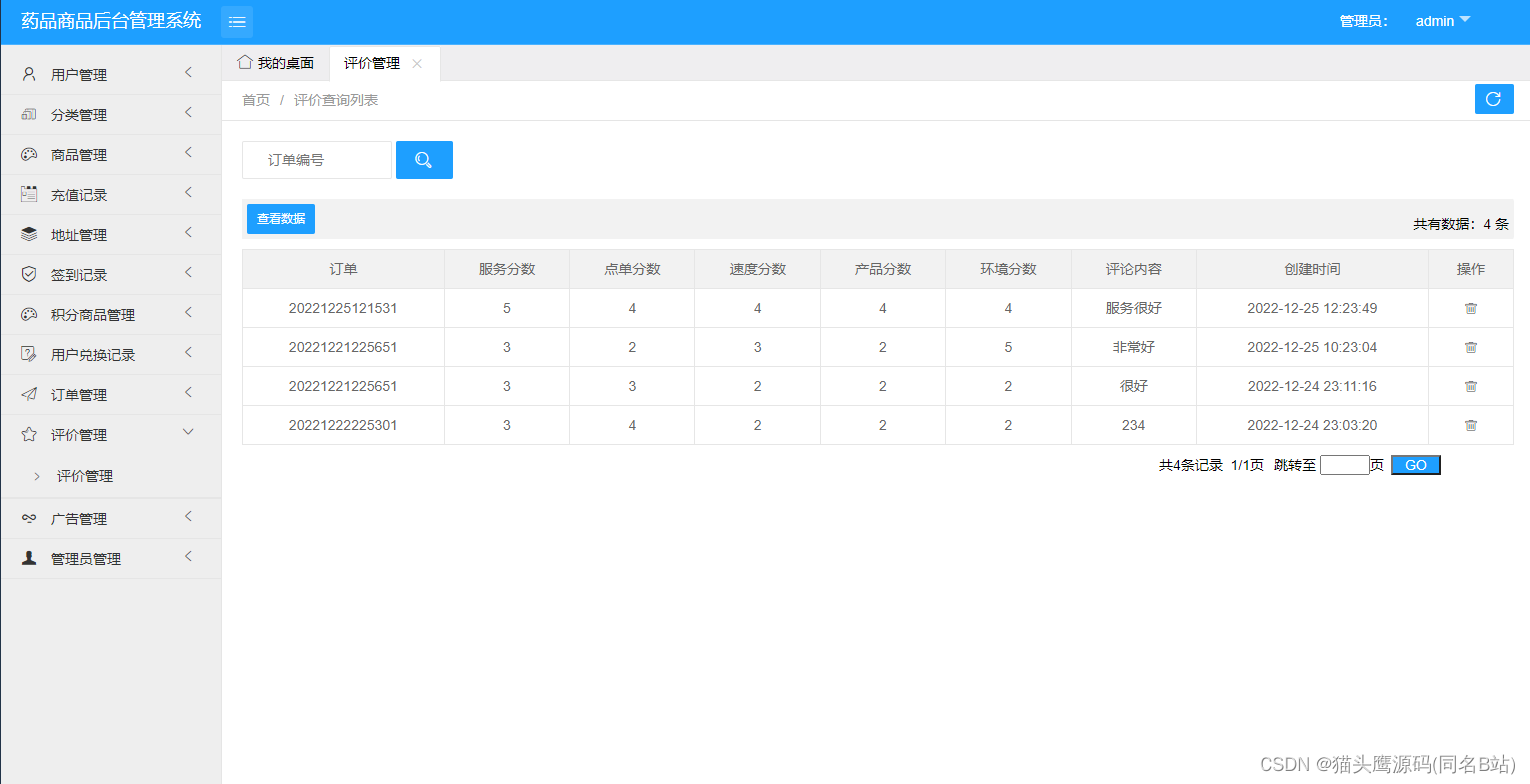The height and width of the screenshot is (784, 1530).
Task: Expand the 广告管理 menu chevron
Action: pos(188,516)
